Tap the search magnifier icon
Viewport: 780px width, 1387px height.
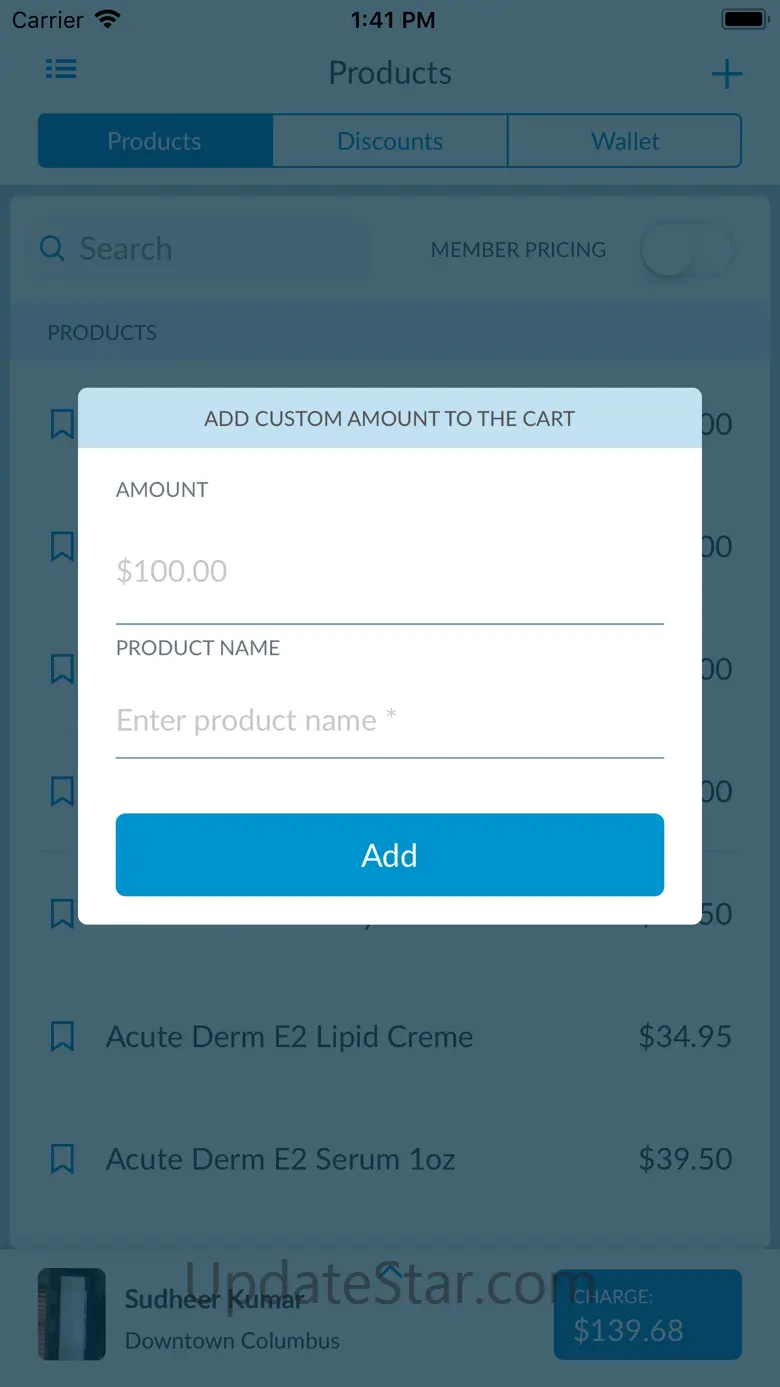tap(52, 248)
